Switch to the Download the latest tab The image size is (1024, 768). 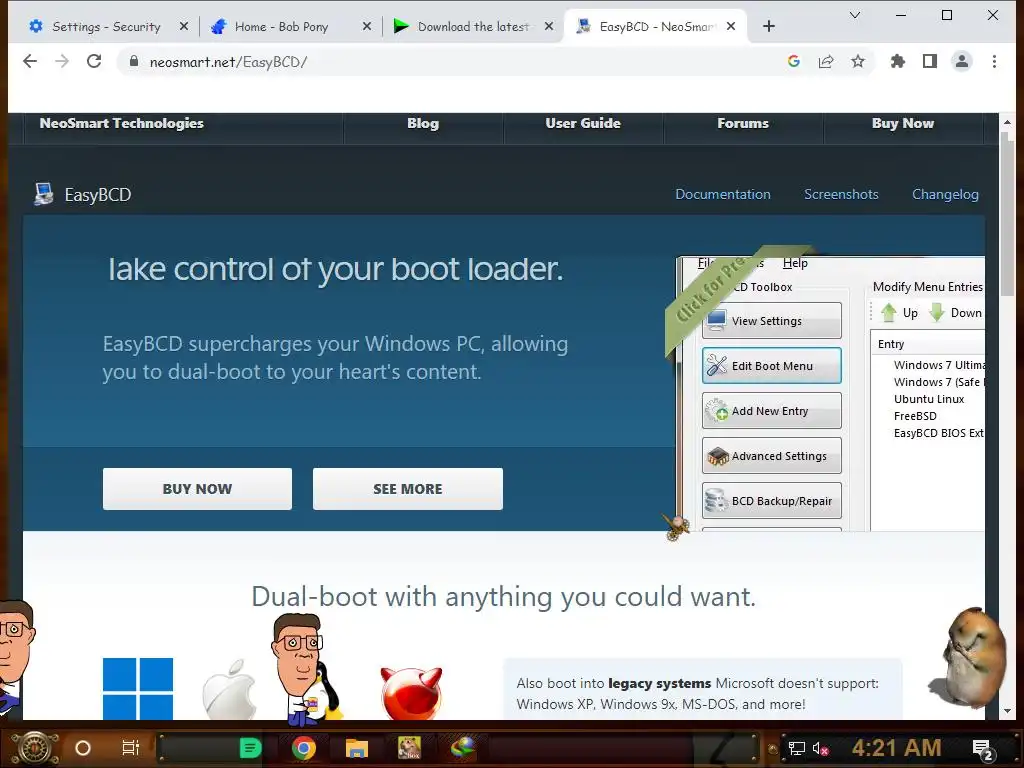(473, 27)
